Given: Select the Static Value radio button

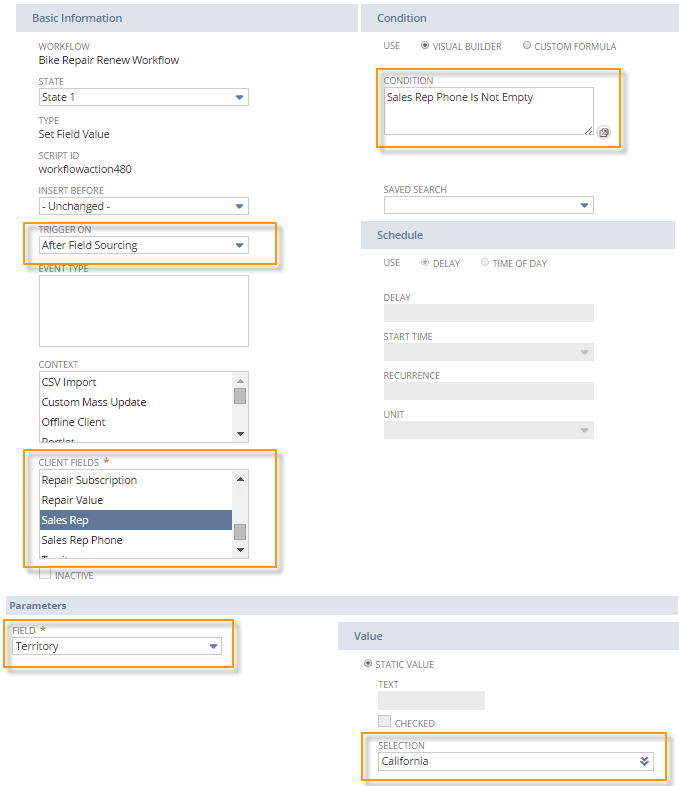Looking at the screenshot, I should click(x=368, y=664).
